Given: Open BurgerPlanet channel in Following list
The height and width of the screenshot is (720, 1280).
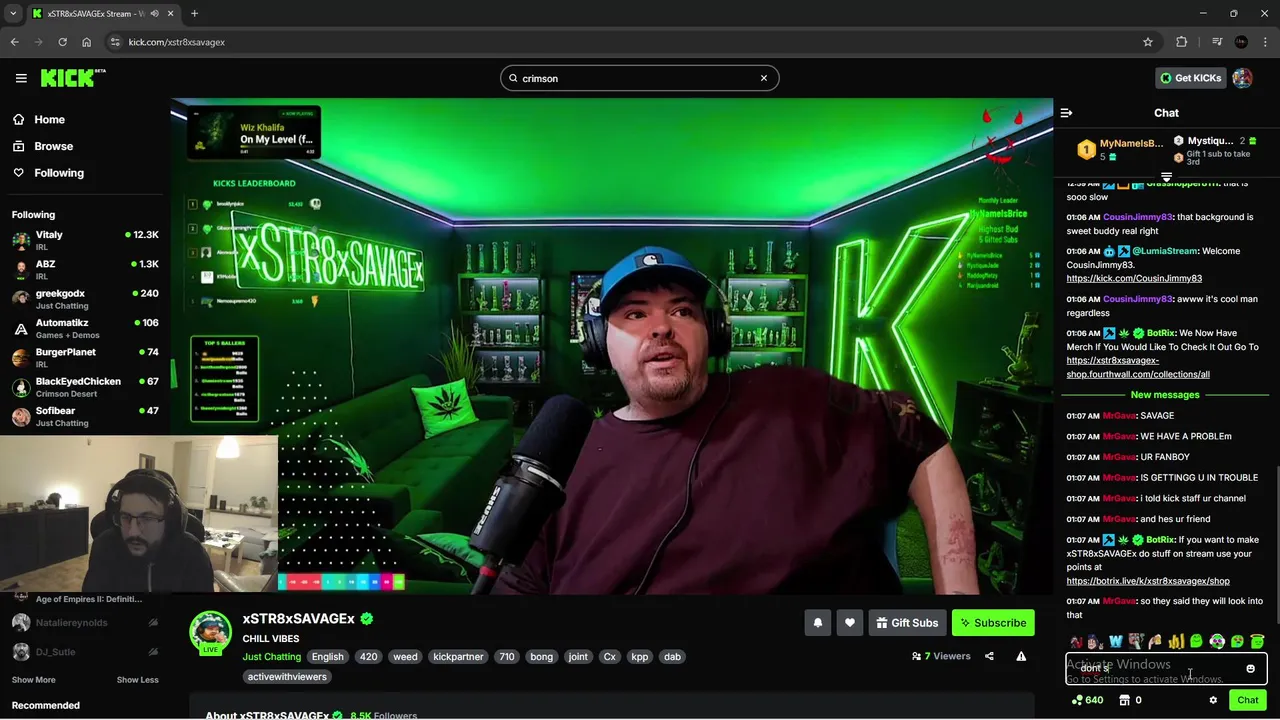Looking at the screenshot, I should pos(84,357).
